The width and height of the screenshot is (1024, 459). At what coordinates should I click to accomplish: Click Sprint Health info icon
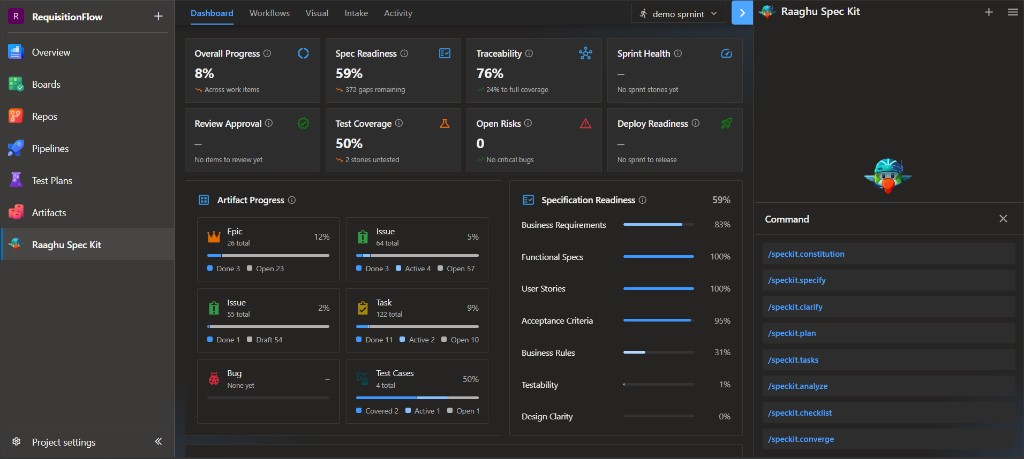(678, 54)
